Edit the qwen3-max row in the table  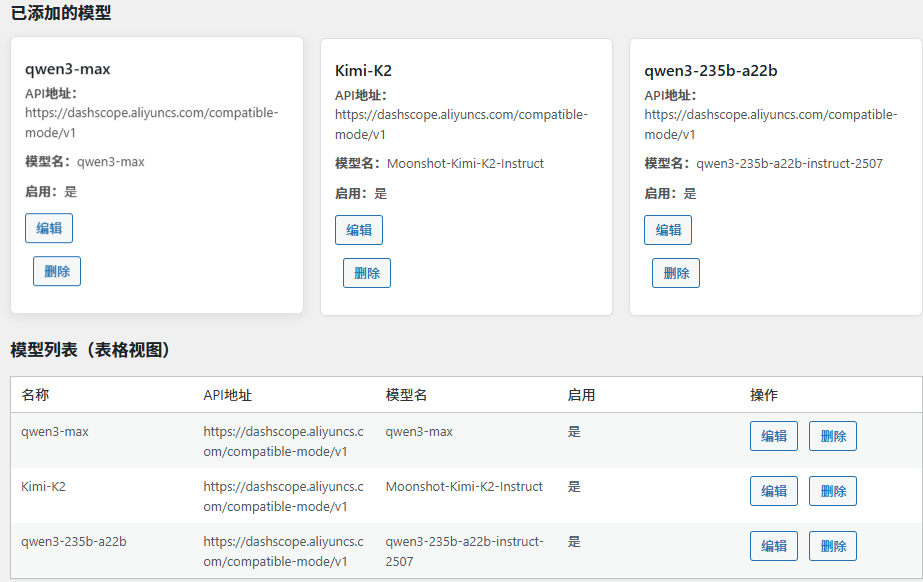tap(774, 436)
